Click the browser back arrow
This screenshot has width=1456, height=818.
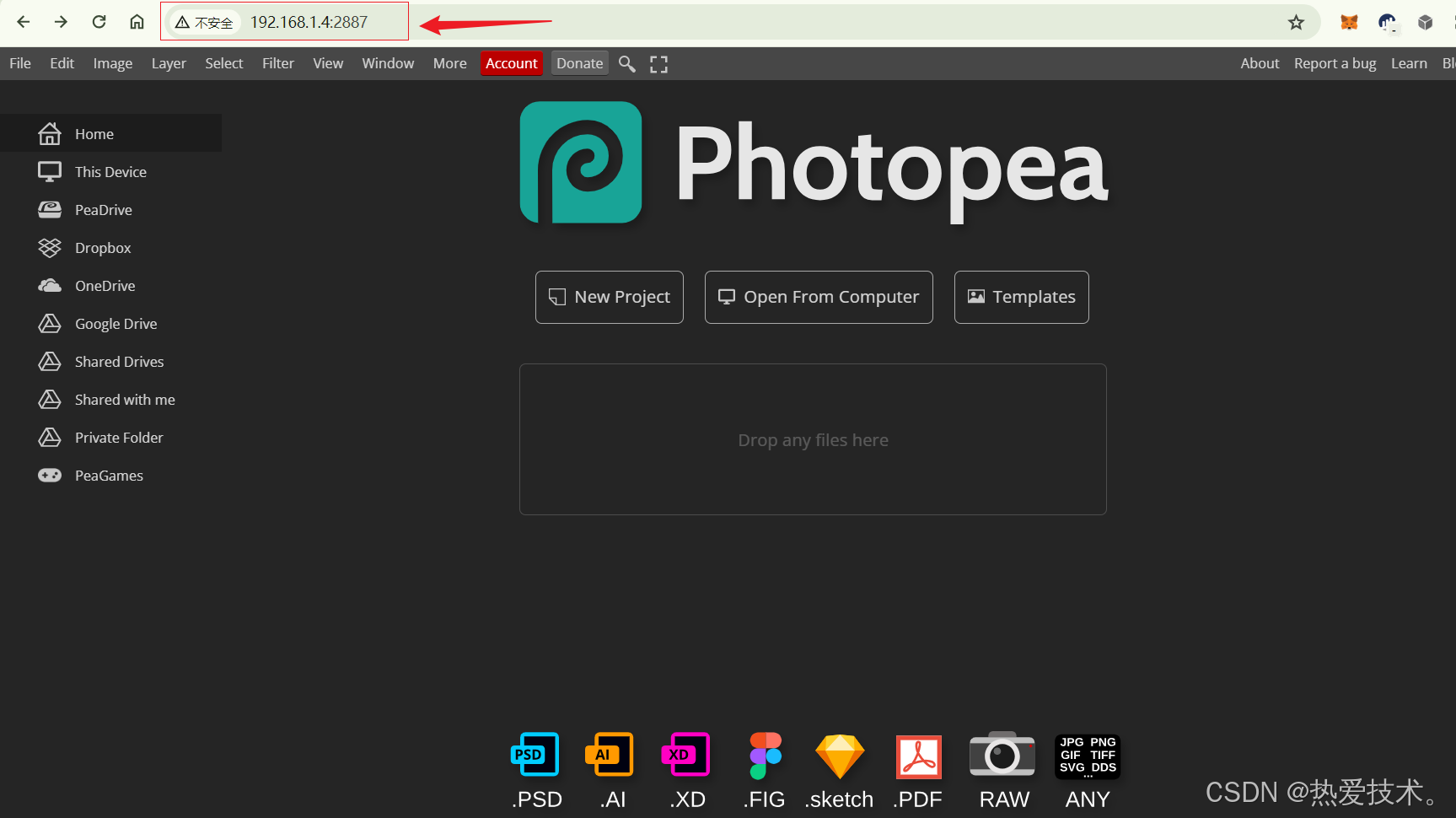click(24, 22)
